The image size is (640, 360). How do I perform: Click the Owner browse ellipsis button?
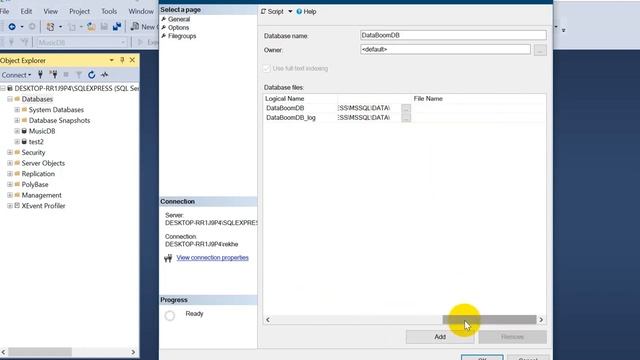tap(540, 50)
